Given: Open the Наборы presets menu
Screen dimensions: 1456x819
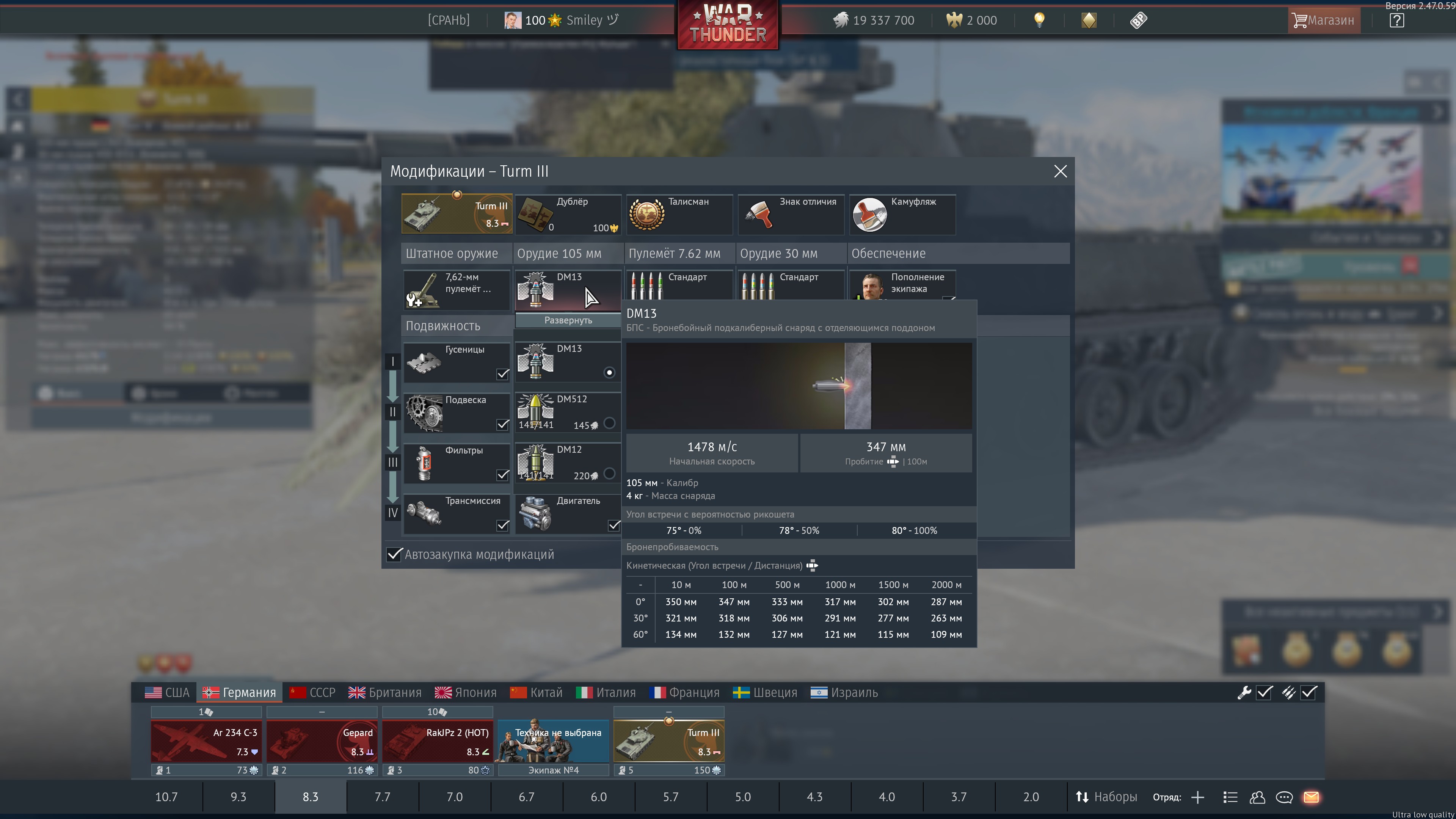Looking at the screenshot, I should pos(1106,797).
